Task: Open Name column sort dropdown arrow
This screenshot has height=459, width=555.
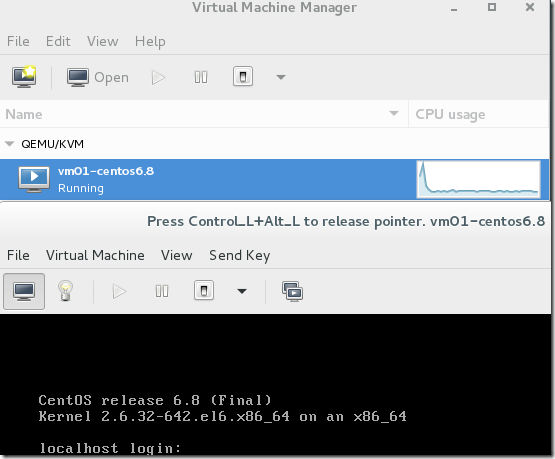Action: pos(394,114)
